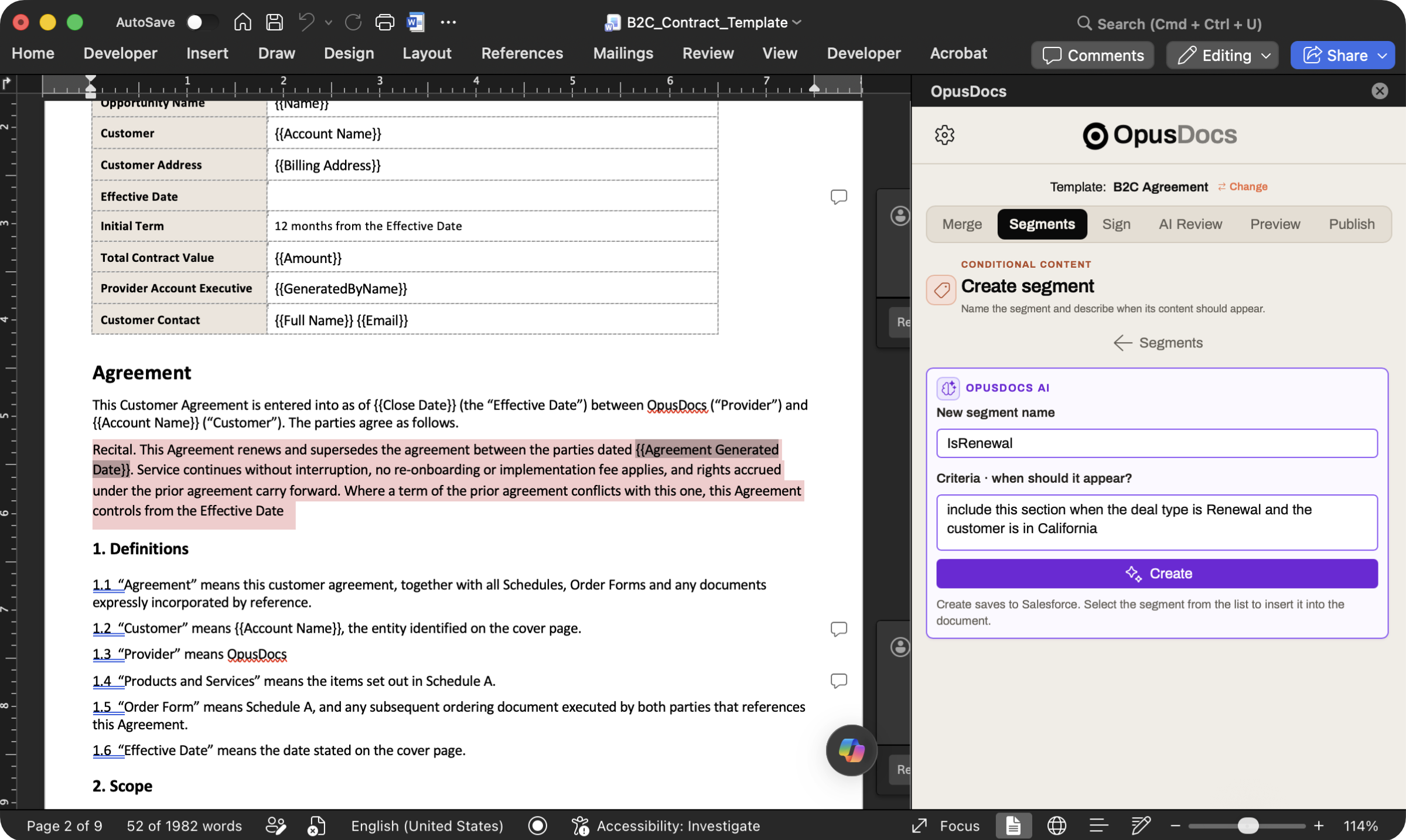1406x840 pixels.
Task: Click the macro recording icon in status bar
Action: [537, 826]
